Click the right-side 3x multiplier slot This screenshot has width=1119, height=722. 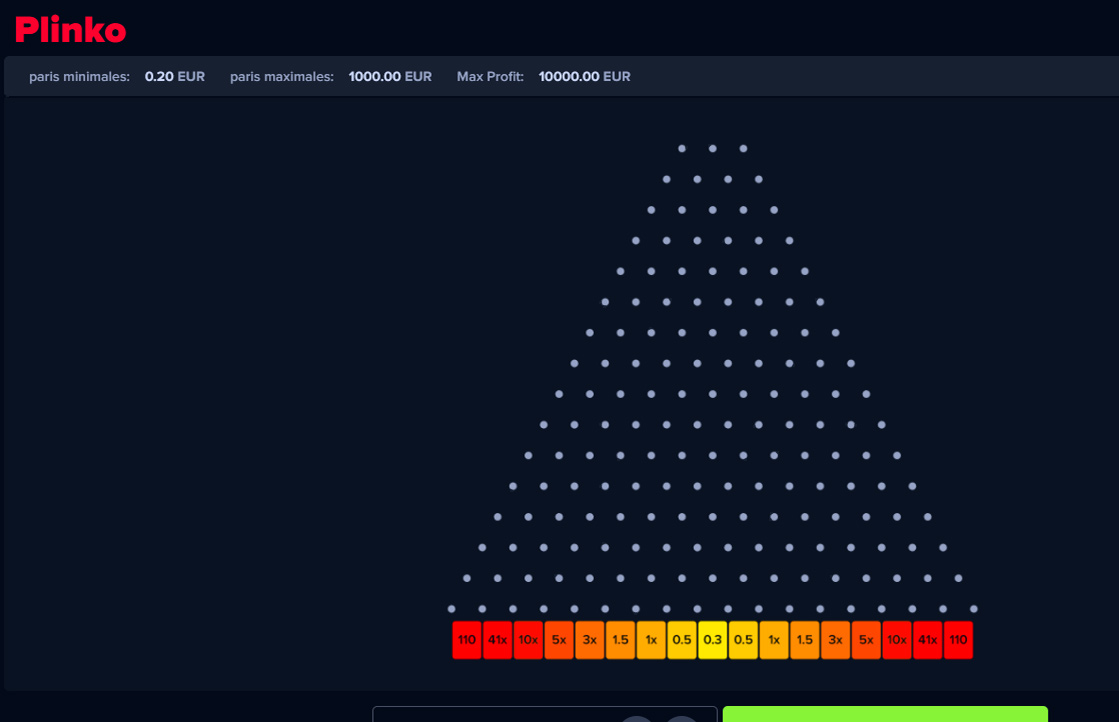point(835,640)
